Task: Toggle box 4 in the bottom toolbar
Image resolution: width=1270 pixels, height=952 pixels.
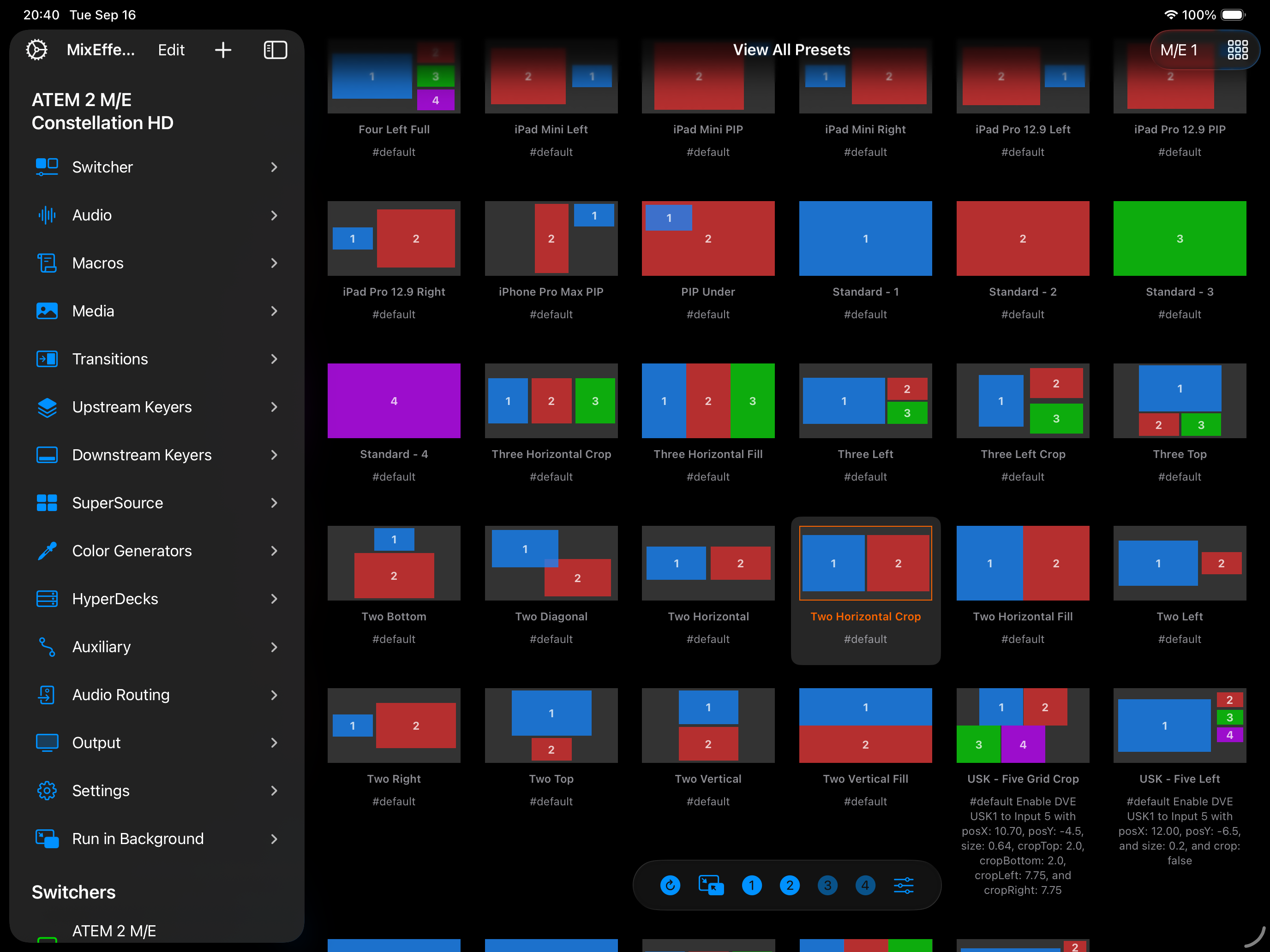Action: (865, 885)
